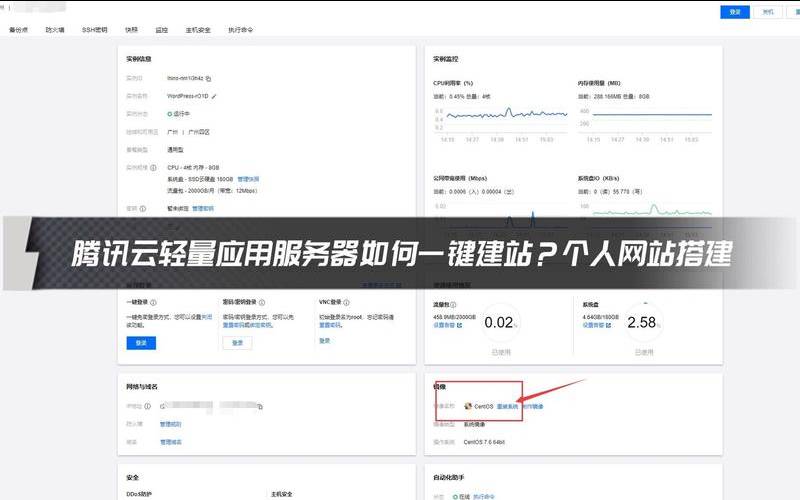
Task: Click 制作镜像 link in 镜像 card
Action: tap(533, 407)
